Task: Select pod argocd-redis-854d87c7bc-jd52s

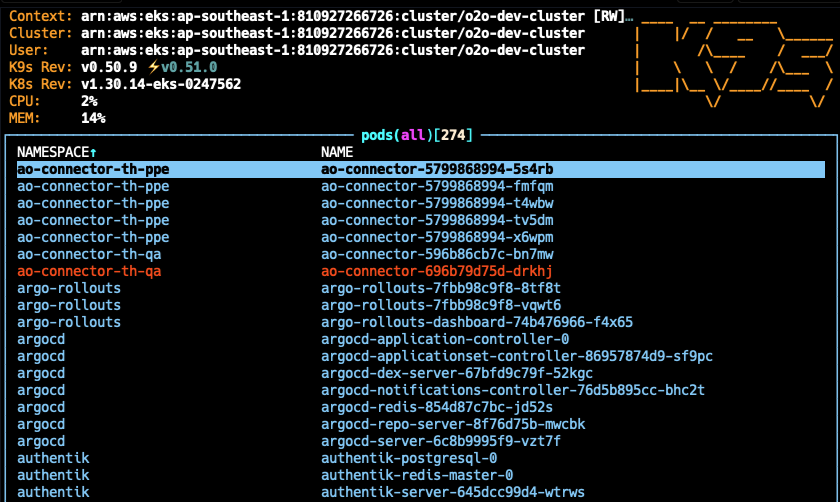Action: pyautogui.click(x=421, y=407)
